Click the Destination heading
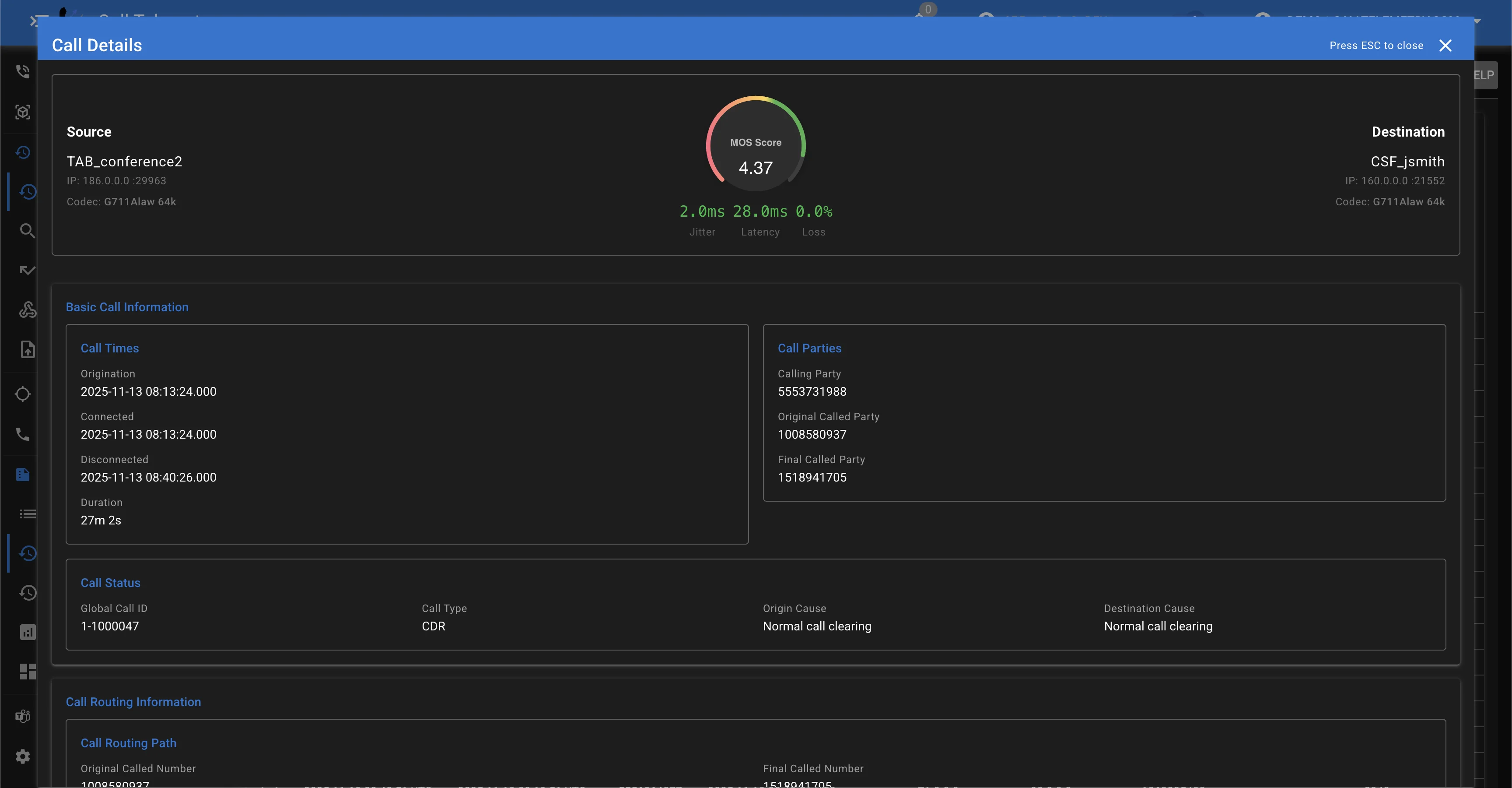1512x788 pixels. pos(1408,132)
